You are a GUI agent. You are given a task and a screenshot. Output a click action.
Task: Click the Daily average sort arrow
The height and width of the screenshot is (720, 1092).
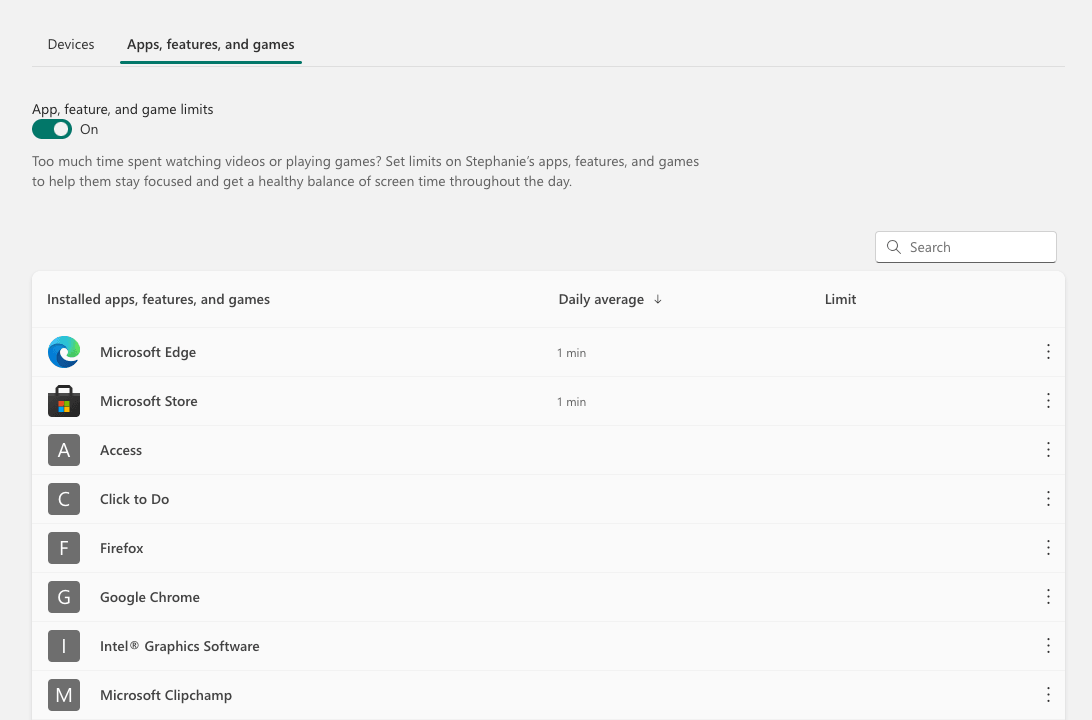657,299
